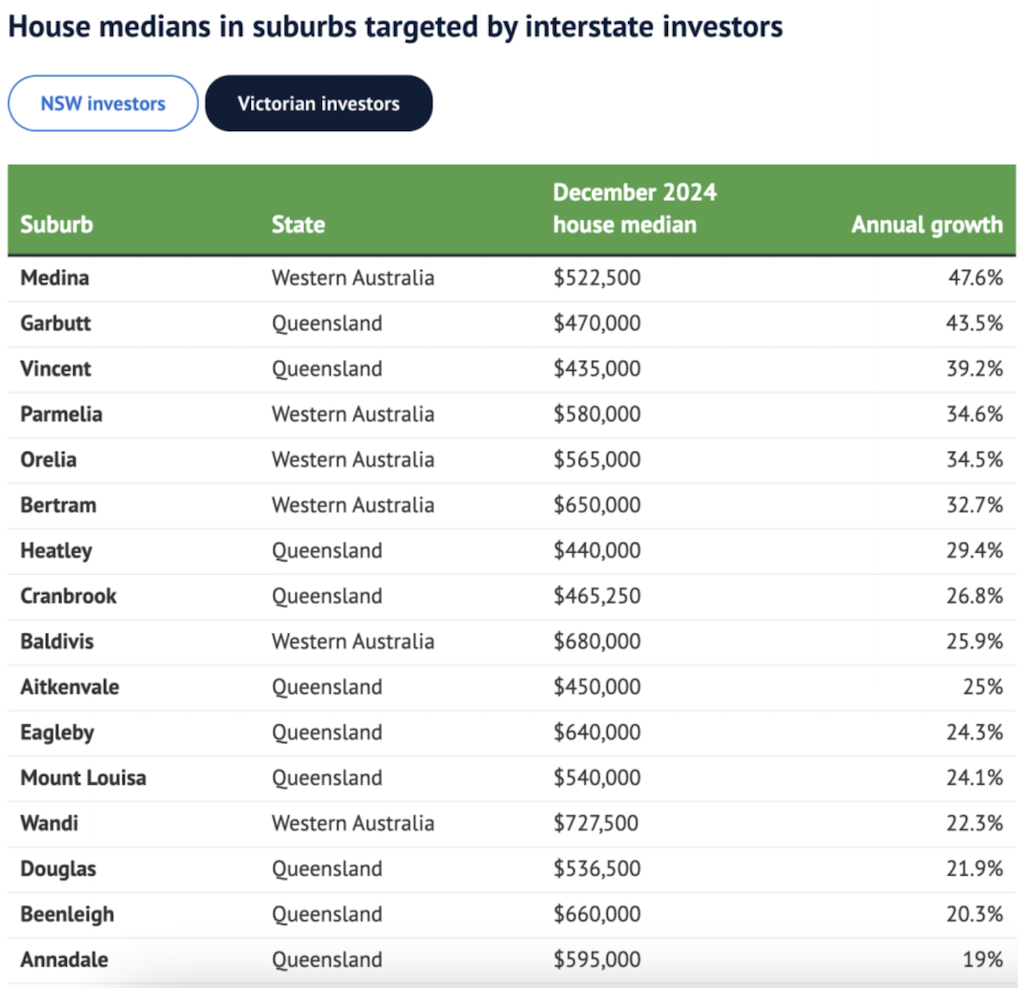Click the 21.9% annual growth value
The height and width of the screenshot is (988, 1018).
(975, 869)
